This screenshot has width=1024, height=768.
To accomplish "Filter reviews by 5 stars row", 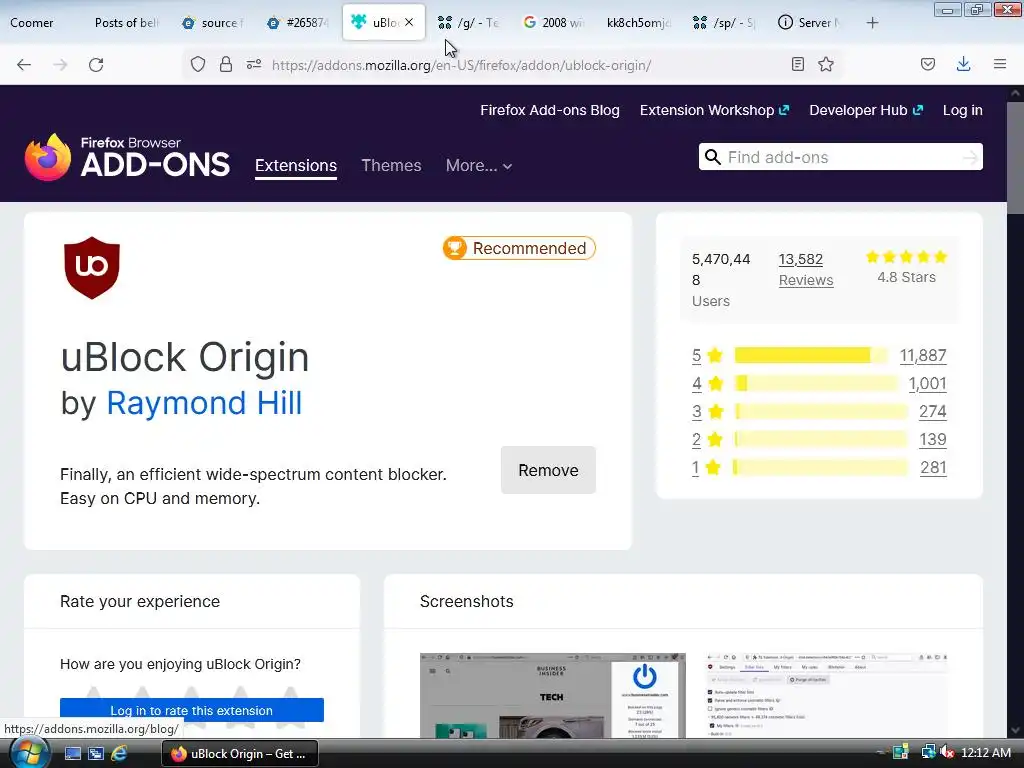I will coord(819,355).
